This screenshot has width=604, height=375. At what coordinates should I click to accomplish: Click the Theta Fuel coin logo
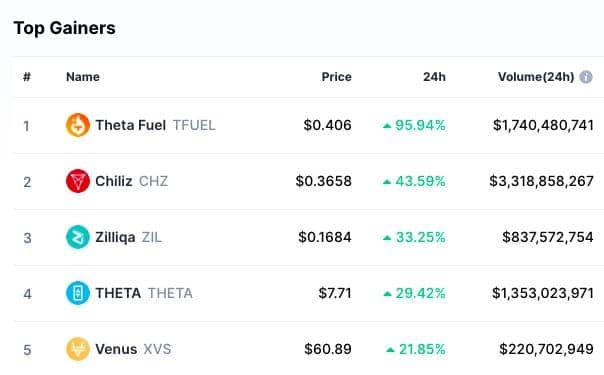(x=78, y=125)
